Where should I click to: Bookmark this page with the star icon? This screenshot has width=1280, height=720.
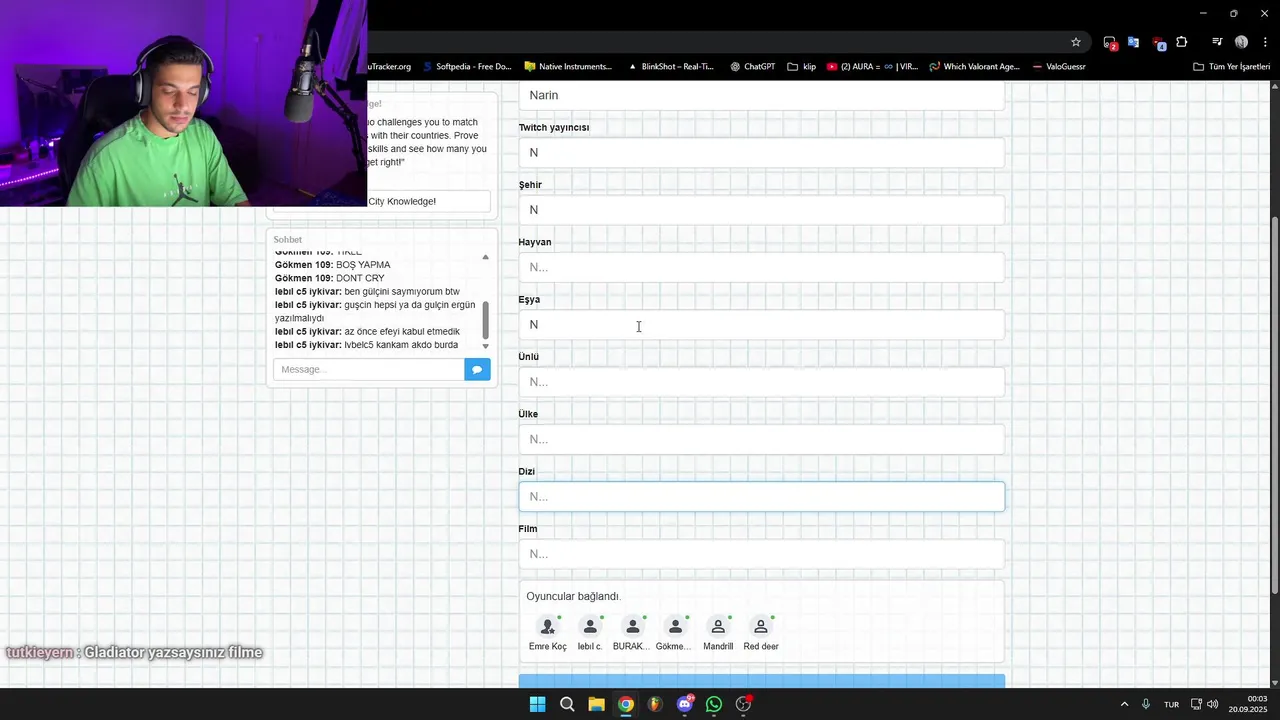pyautogui.click(x=1076, y=42)
